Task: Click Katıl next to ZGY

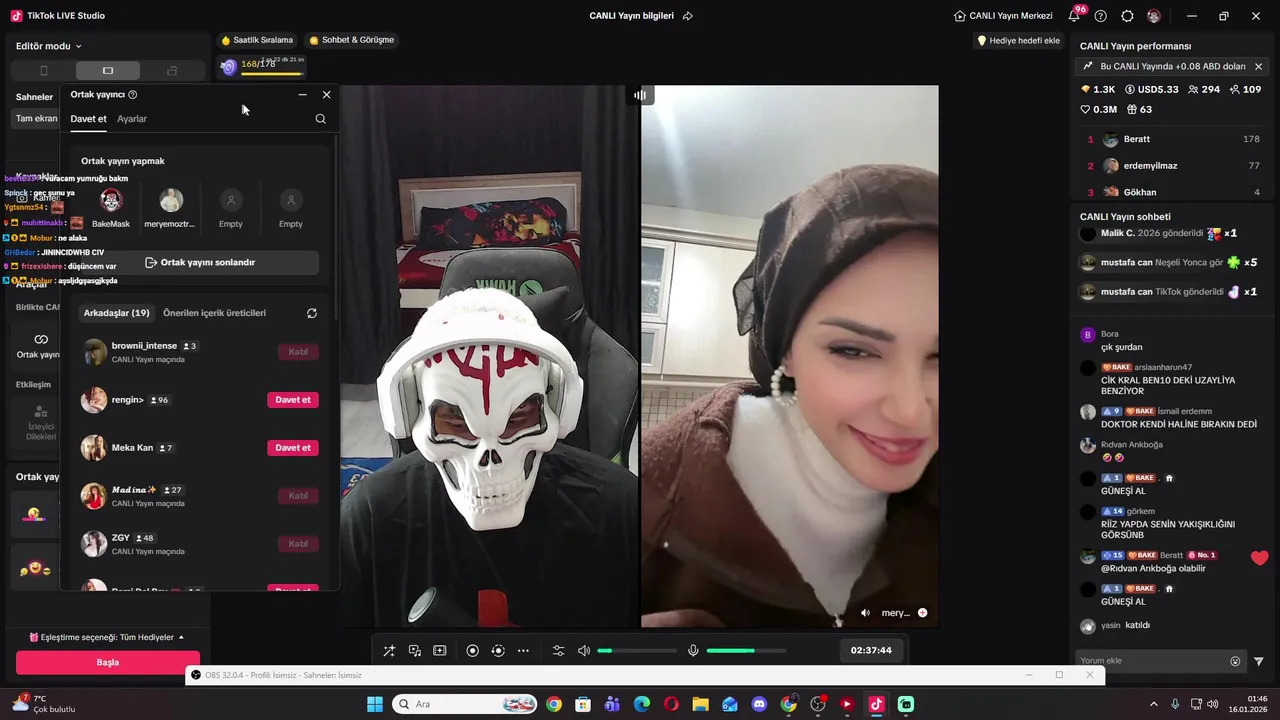Action: pos(298,544)
